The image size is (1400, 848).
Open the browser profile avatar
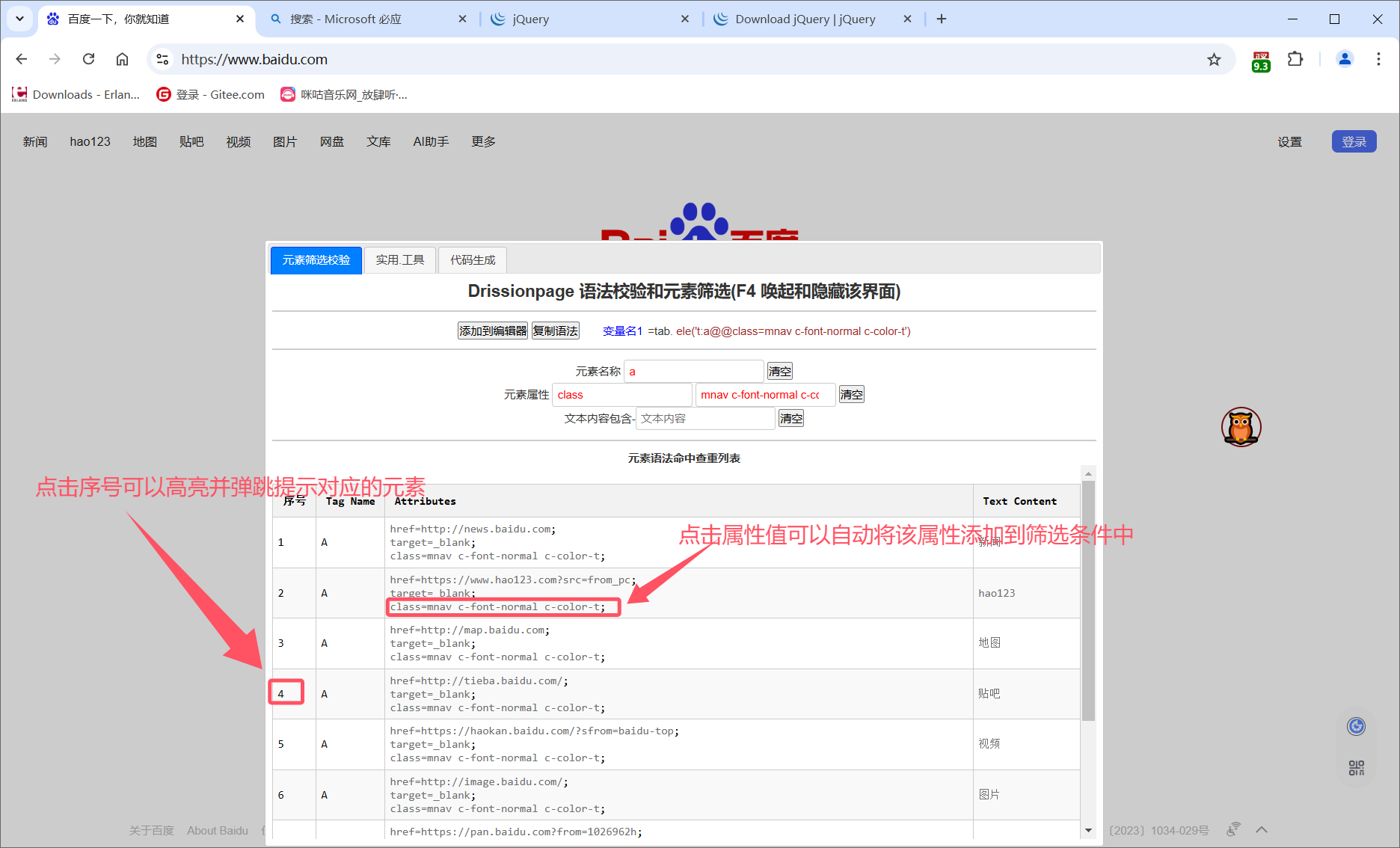point(1345,59)
